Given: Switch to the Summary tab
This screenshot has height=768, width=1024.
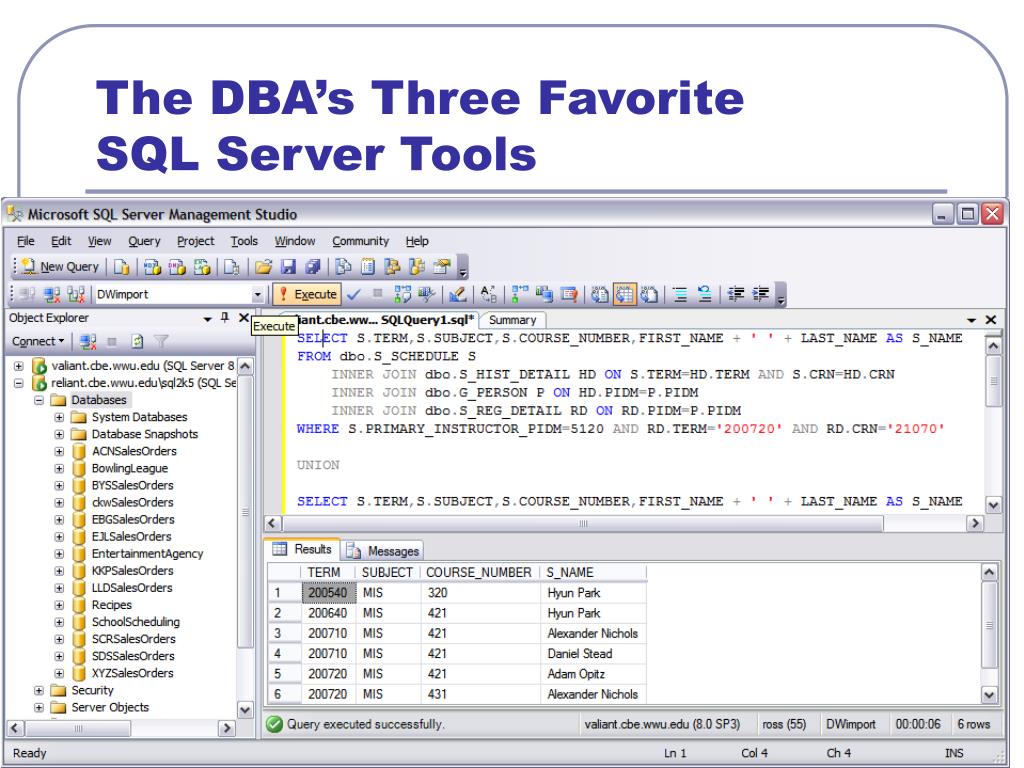Looking at the screenshot, I should point(512,320).
